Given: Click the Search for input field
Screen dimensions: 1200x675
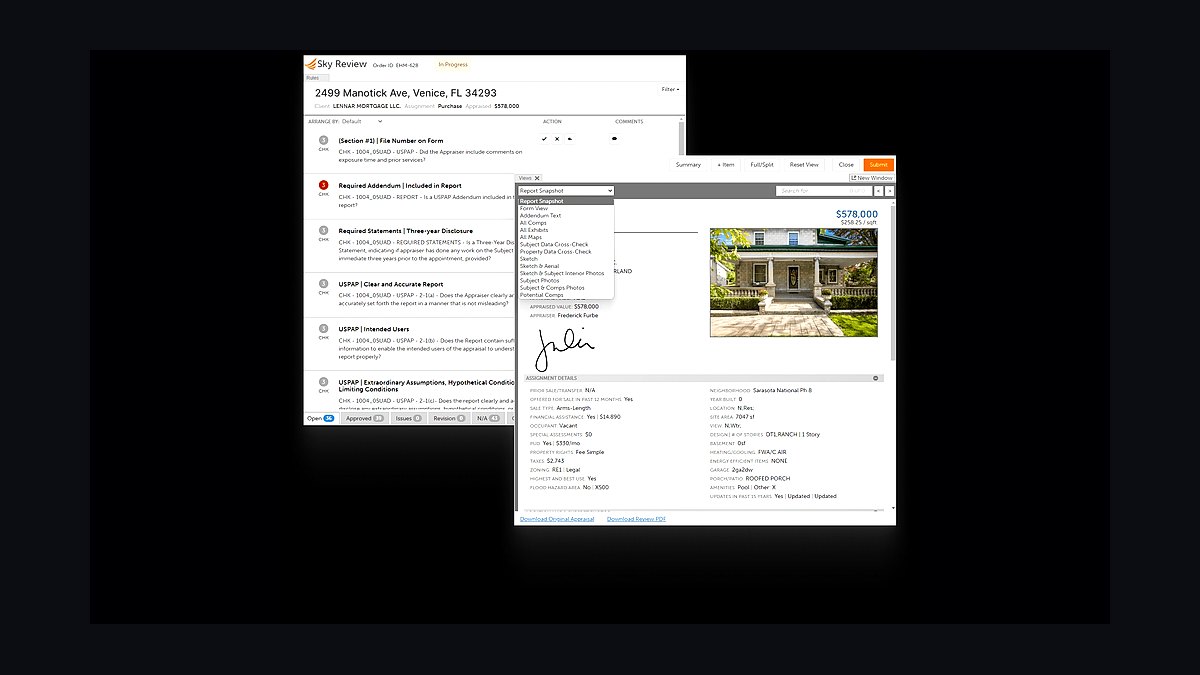Looking at the screenshot, I should pos(823,190).
